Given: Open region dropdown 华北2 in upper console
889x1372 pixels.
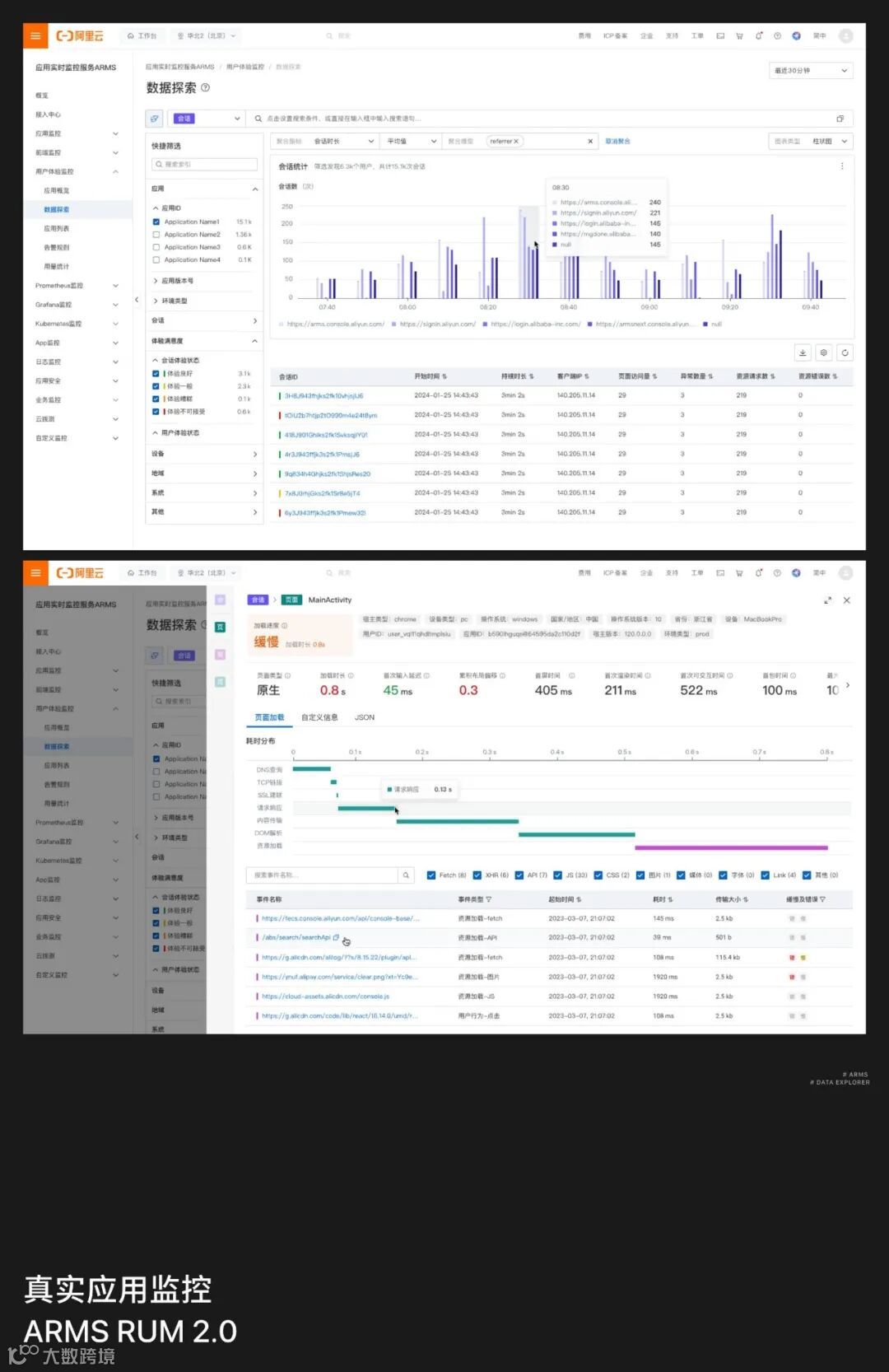Looking at the screenshot, I should coord(207,35).
